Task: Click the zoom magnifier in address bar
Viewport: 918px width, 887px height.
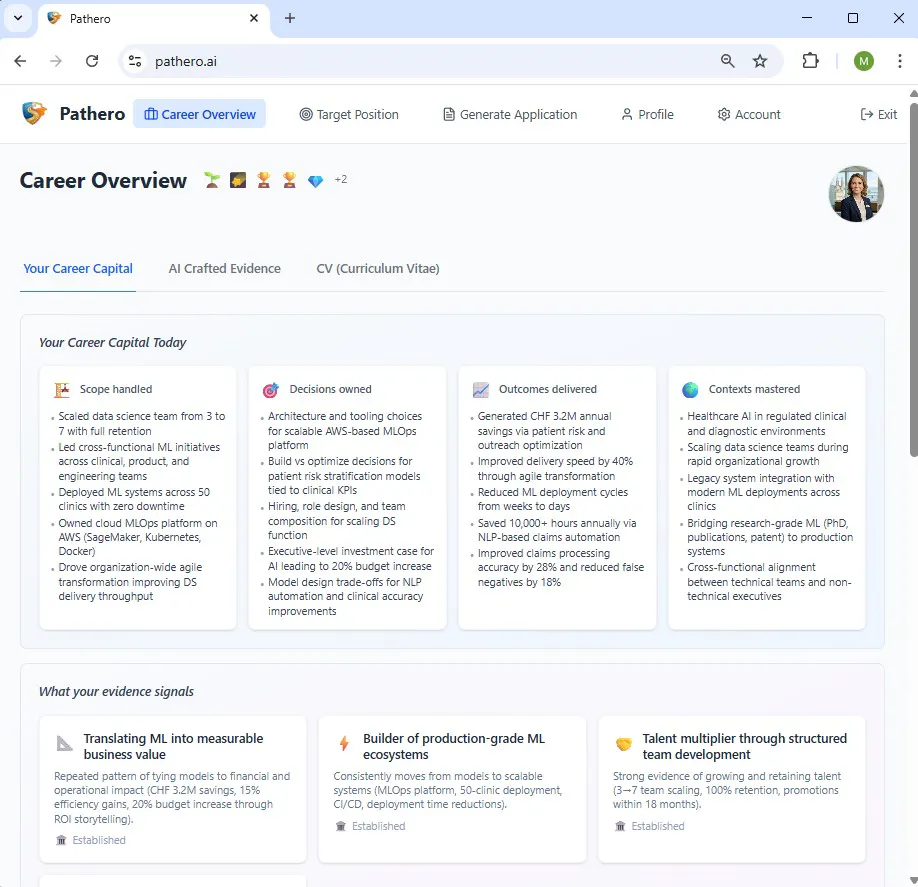Action: pyautogui.click(x=727, y=61)
